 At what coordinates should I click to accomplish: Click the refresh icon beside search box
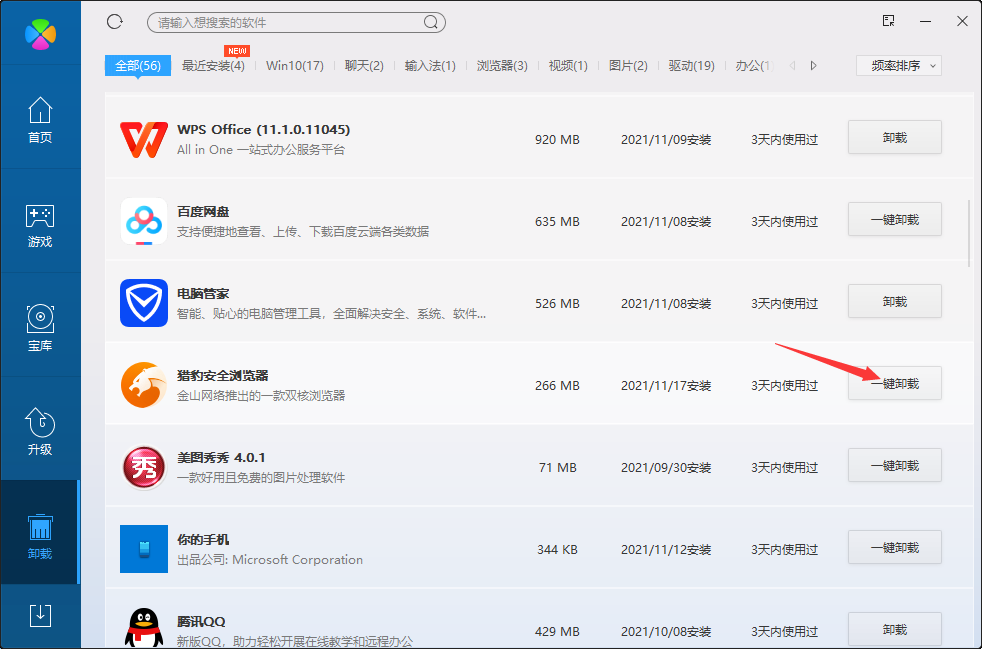click(x=115, y=22)
